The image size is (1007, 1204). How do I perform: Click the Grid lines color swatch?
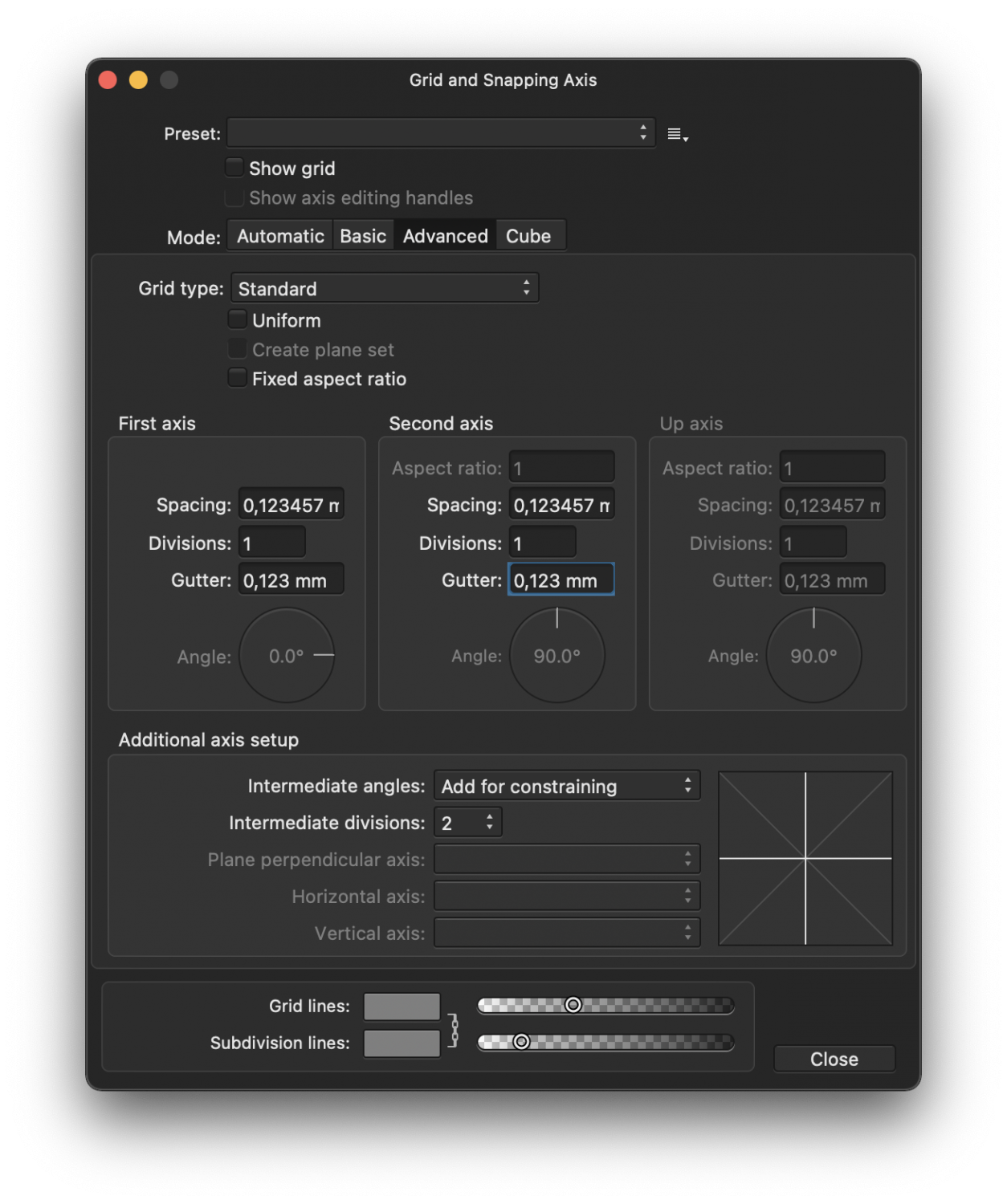point(402,1006)
